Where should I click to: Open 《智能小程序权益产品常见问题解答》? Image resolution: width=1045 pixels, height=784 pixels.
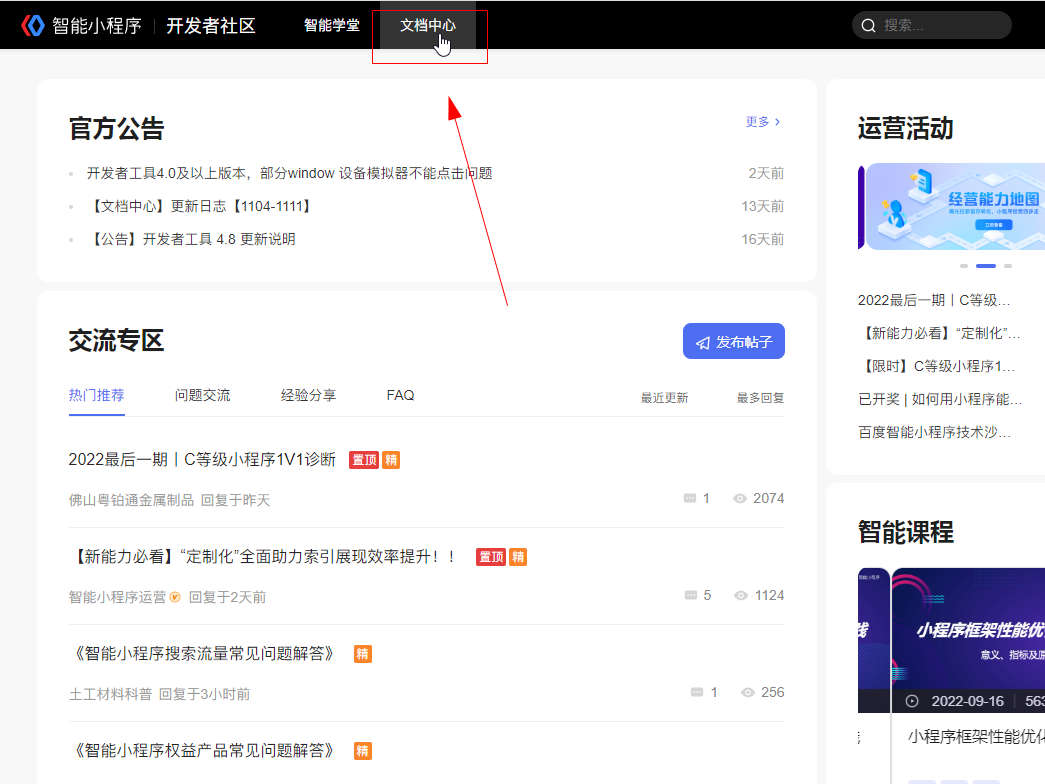tap(202, 750)
